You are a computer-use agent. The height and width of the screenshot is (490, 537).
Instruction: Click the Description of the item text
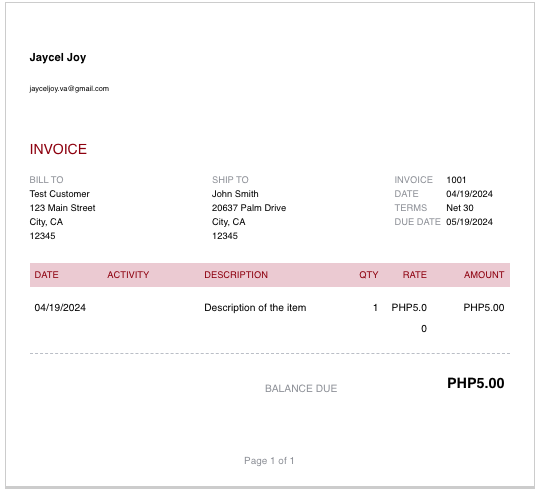(x=255, y=307)
